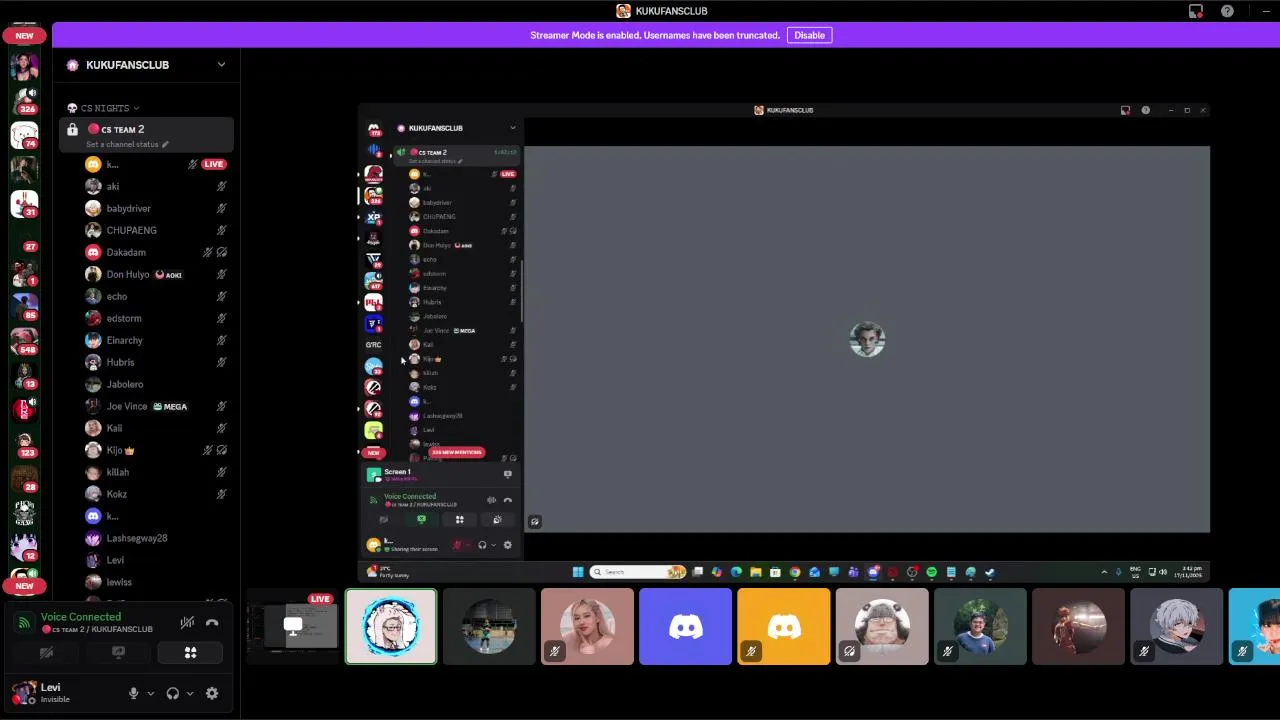
Task: Deafen with the headphones button
Action: 173,693
